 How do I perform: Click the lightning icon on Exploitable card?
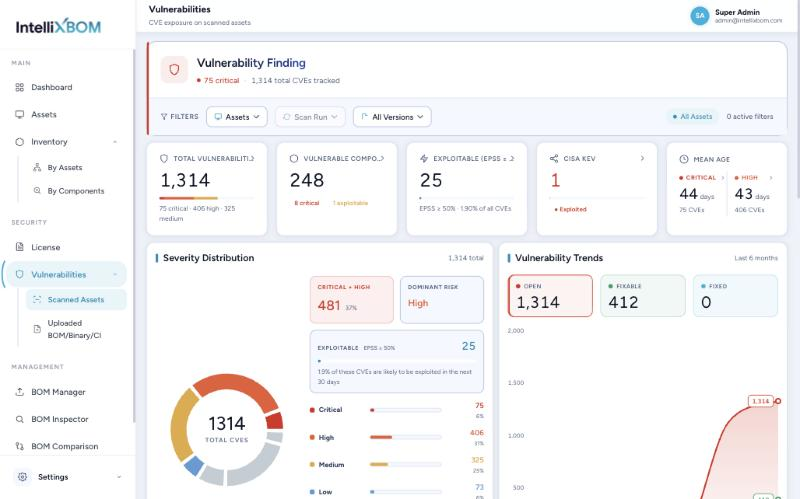tap(424, 159)
